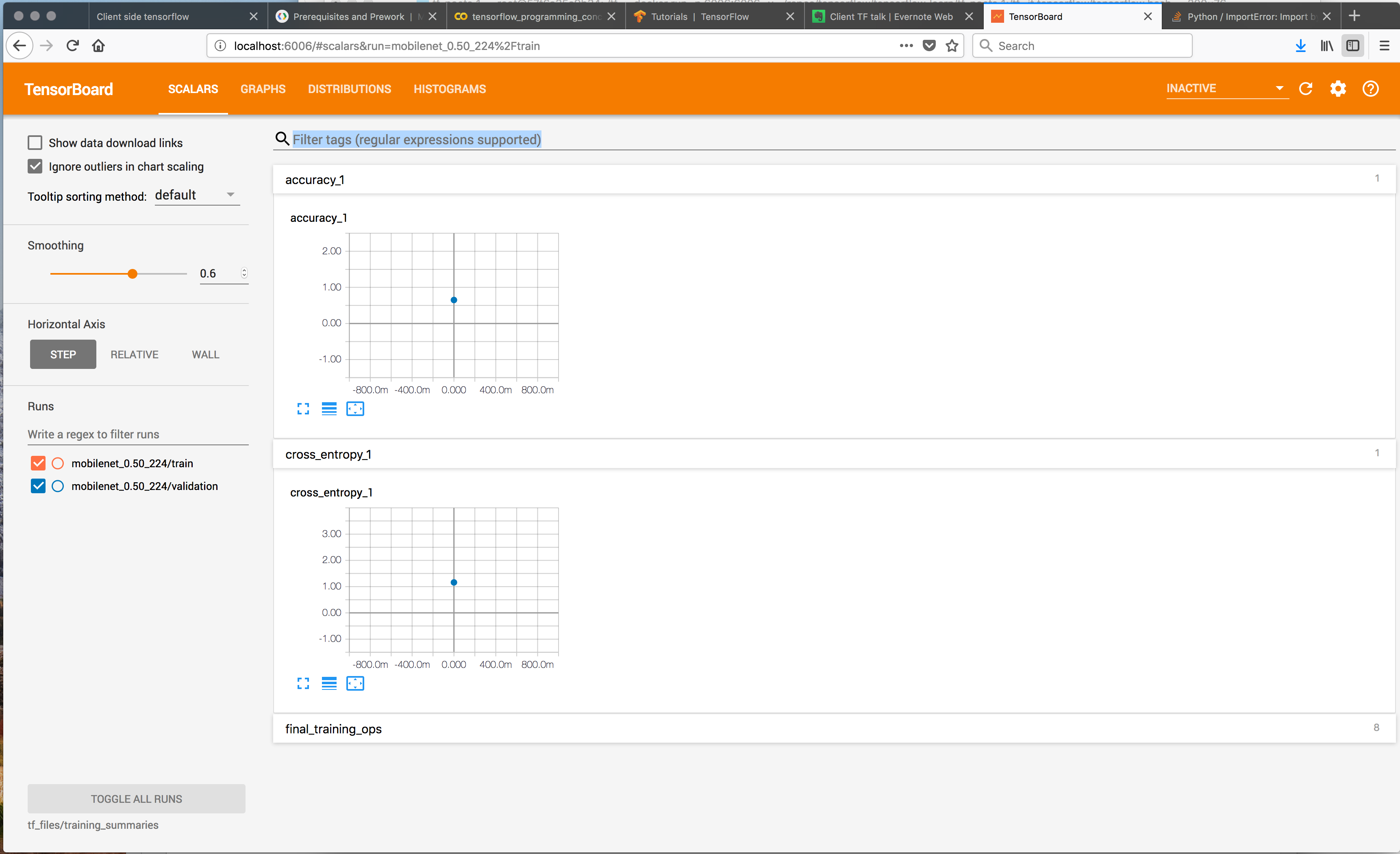Expand accuracy_1 chart to full size
Viewport: 1400px width, 854px height.
303,409
